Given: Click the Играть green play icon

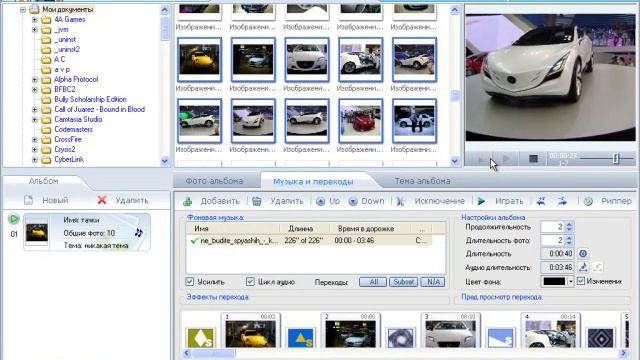Looking at the screenshot, I should [482, 201].
